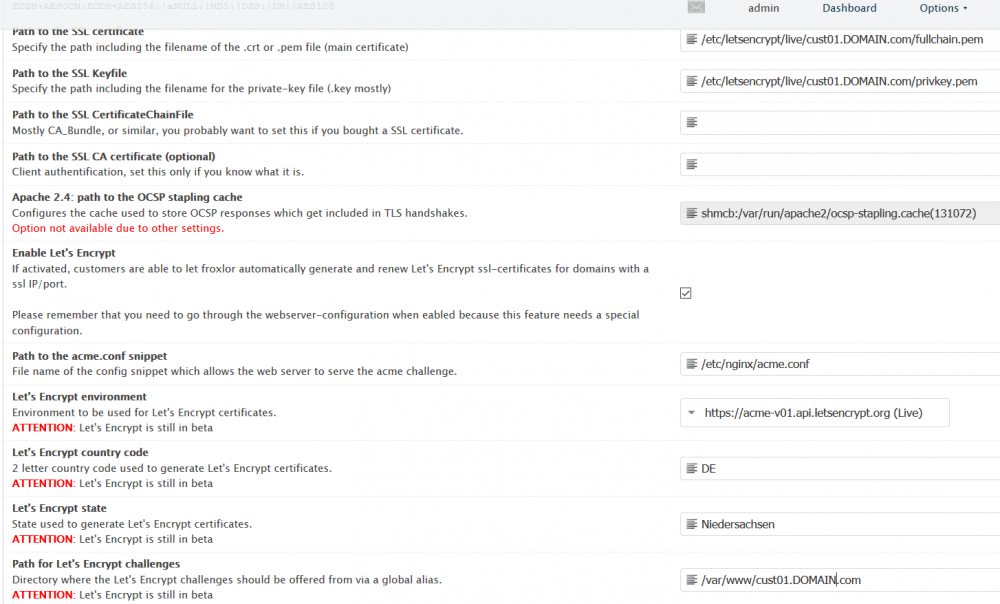Click the text icon in SSL certificate path field

click(x=691, y=40)
